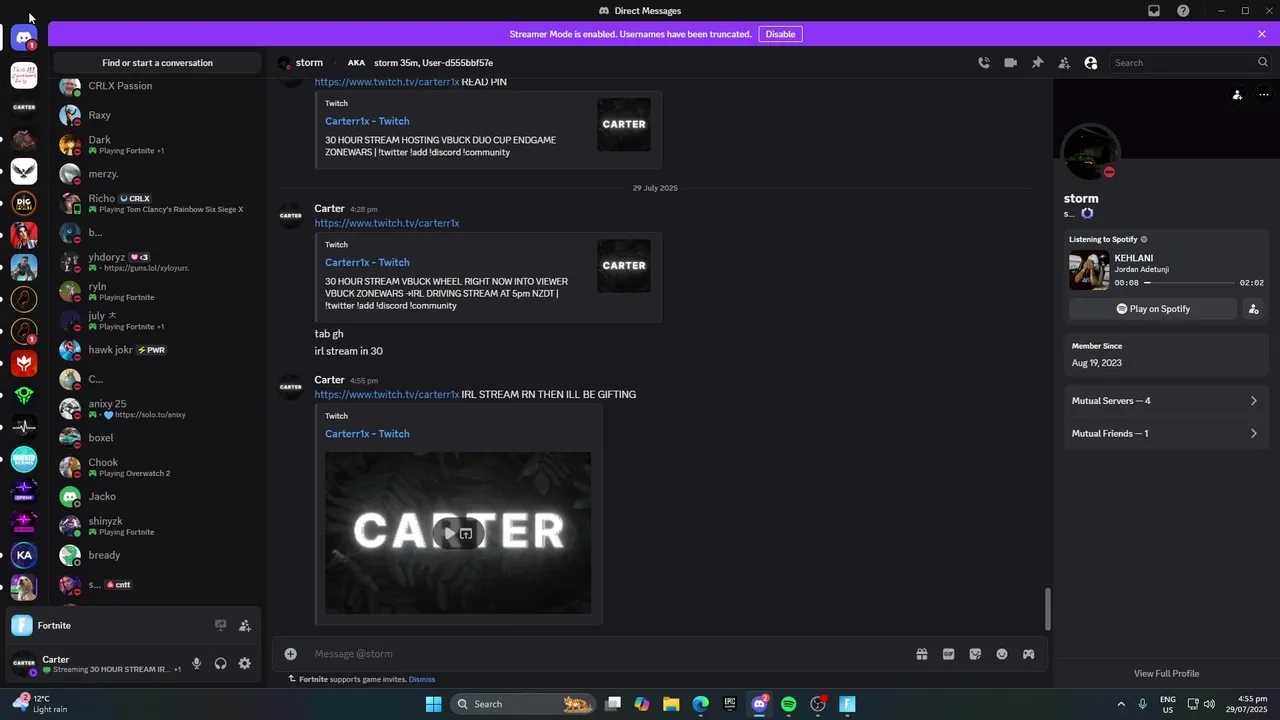
Task: Open the CARTER server icon in sidebar
Action: 24,107
